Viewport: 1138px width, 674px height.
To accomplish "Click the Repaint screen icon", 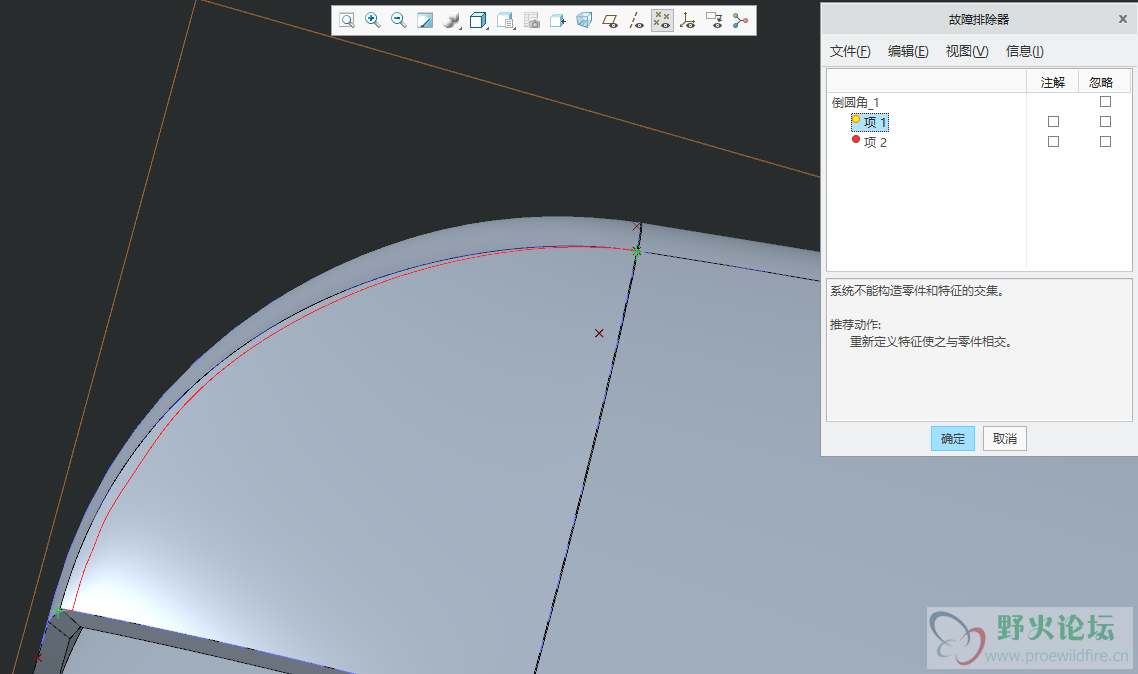I will [425, 20].
